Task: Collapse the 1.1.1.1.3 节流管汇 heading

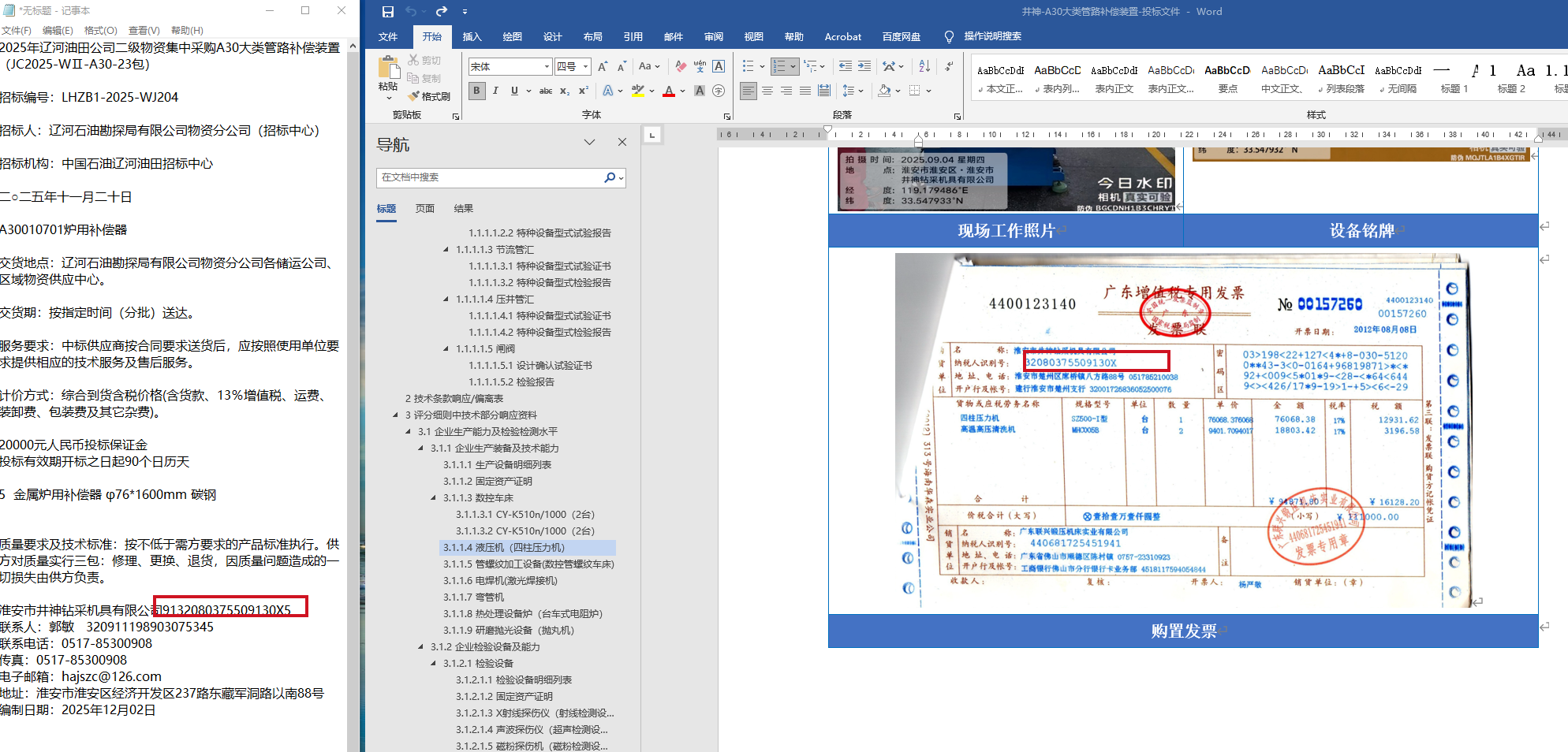Action: point(446,250)
